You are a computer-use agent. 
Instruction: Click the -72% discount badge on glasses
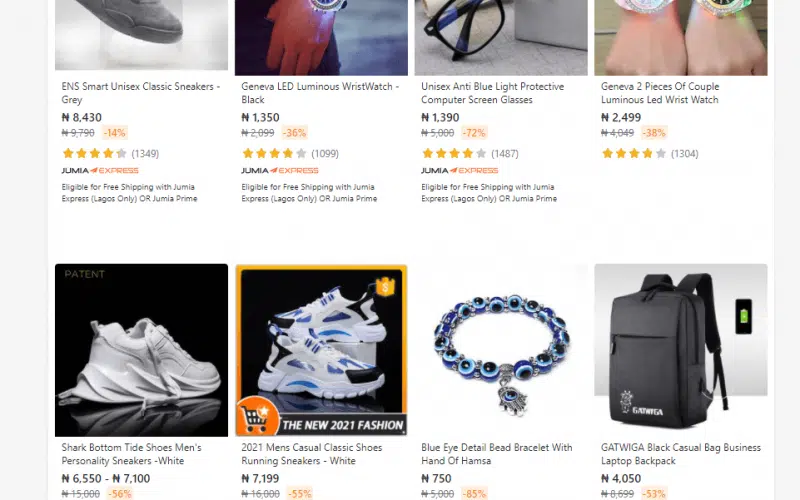[474, 133]
